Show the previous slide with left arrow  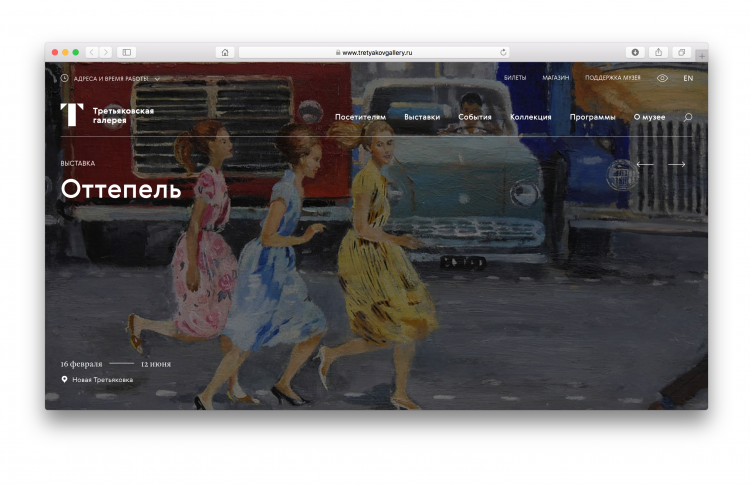(x=645, y=164)
